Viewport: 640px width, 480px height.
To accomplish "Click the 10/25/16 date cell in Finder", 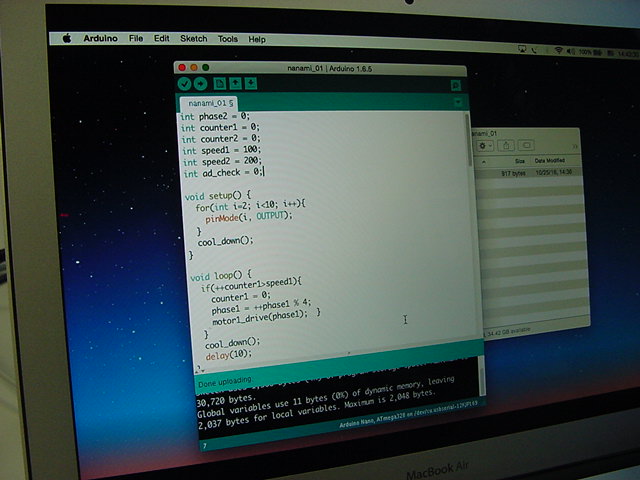I will pyautogui.click(x=553, y=172).
